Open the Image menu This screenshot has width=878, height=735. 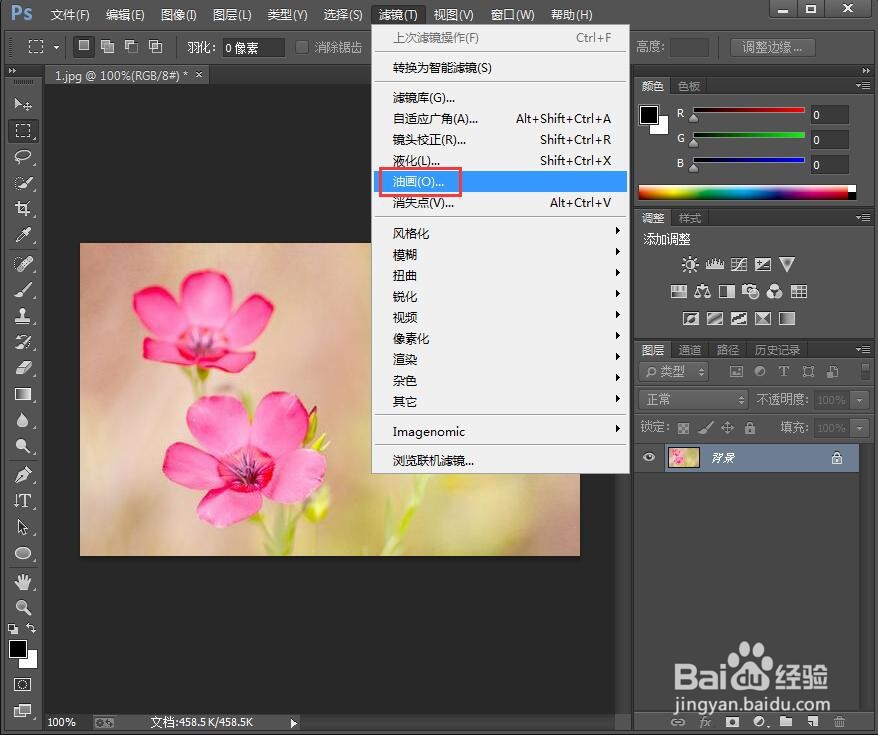click(x=179, y=15)
